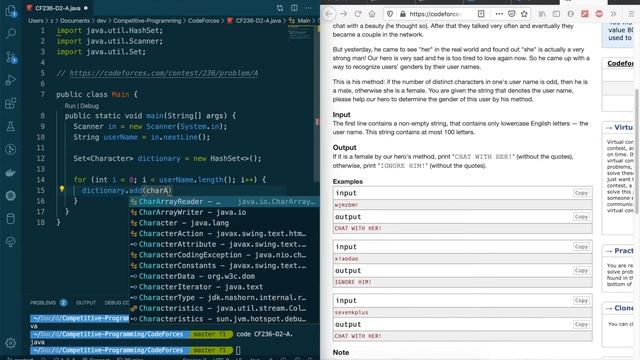
Task: Click line number 12 in the editor gutter
Action: tap(40, 158)
